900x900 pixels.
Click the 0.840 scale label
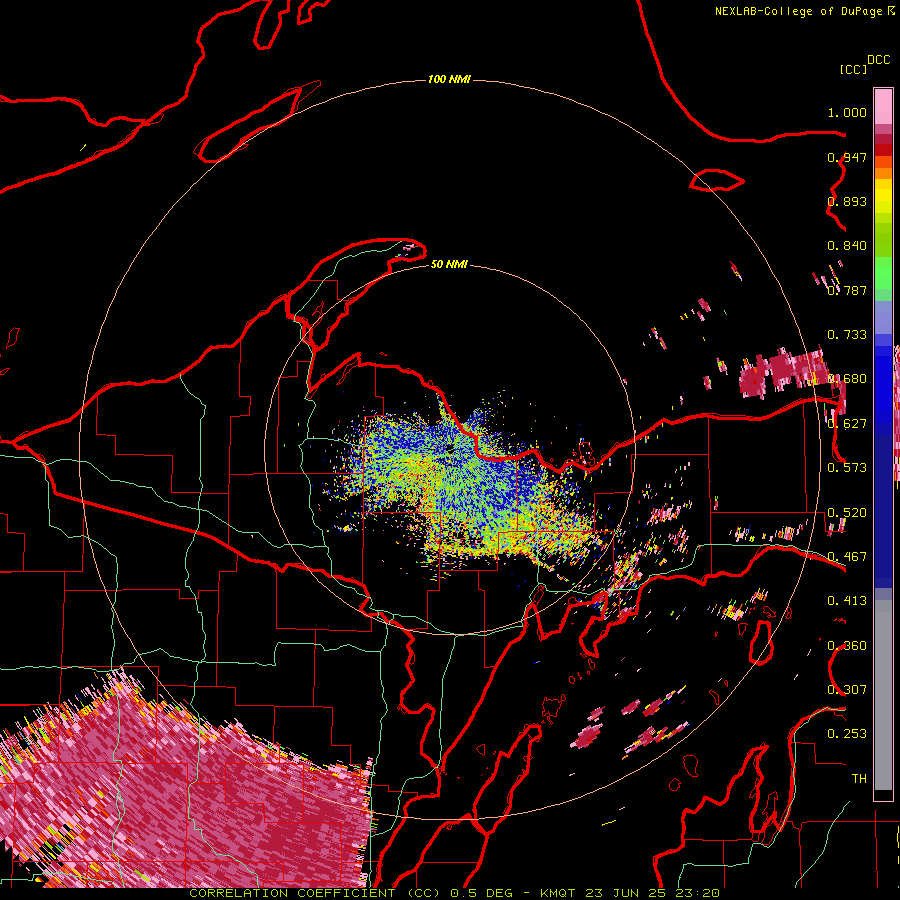(847, 246)
